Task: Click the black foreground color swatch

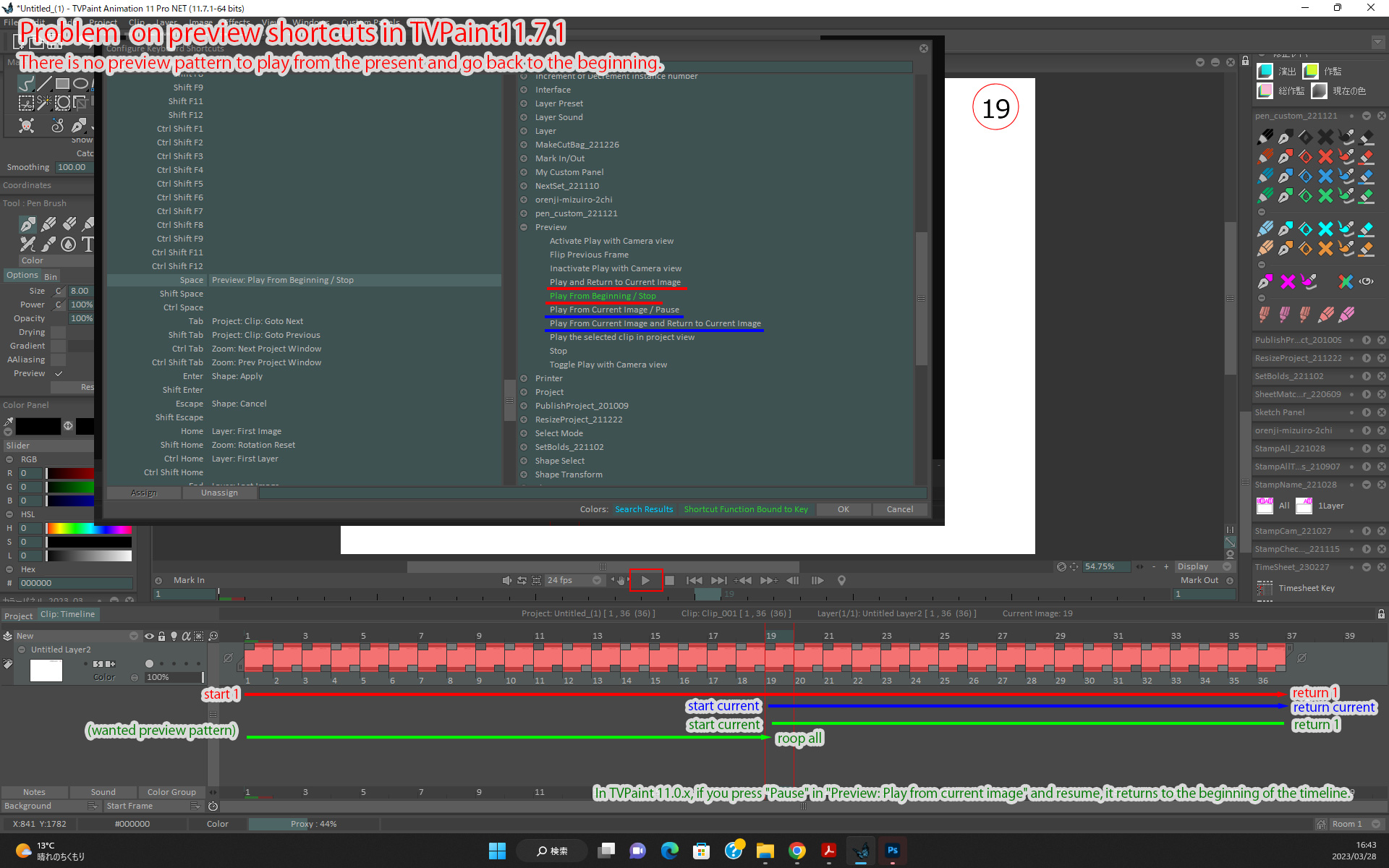Action: click(38, 426)
